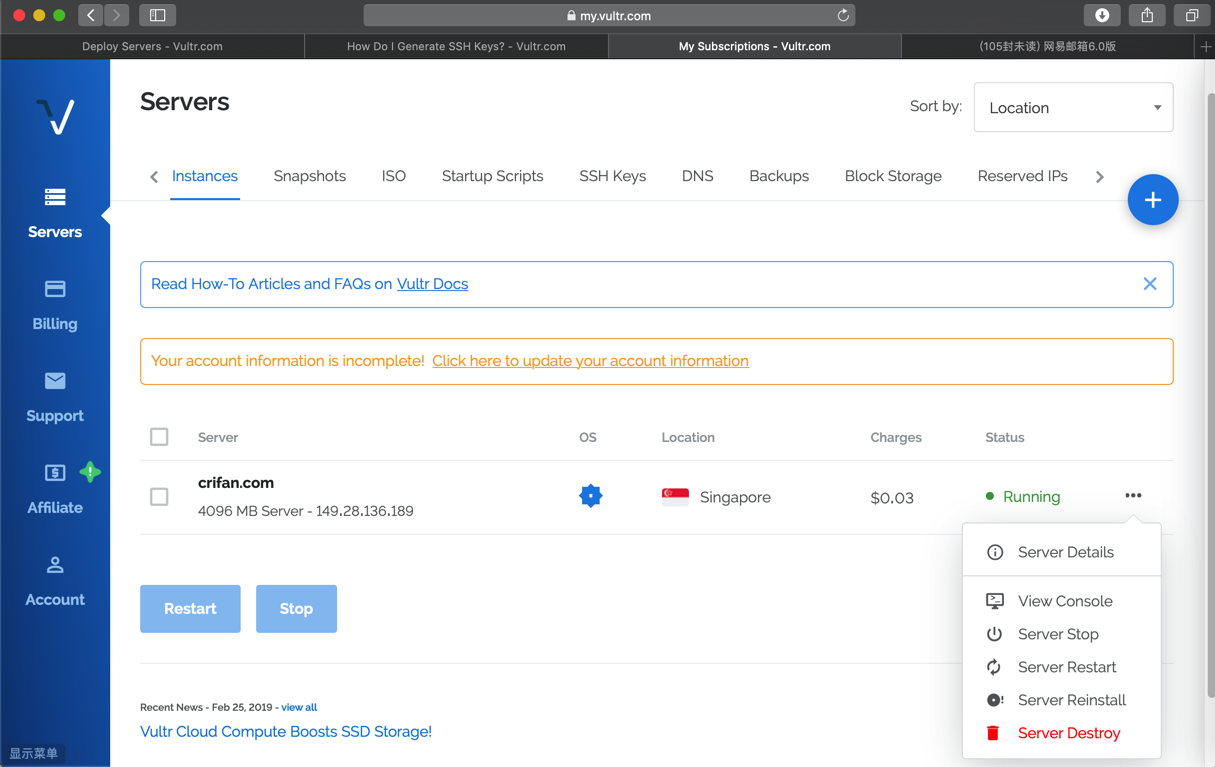Image resolution: width=1215 pixels, height=767 pixels.
Task: Open the crifan.com server name
Action: [236, 482]
